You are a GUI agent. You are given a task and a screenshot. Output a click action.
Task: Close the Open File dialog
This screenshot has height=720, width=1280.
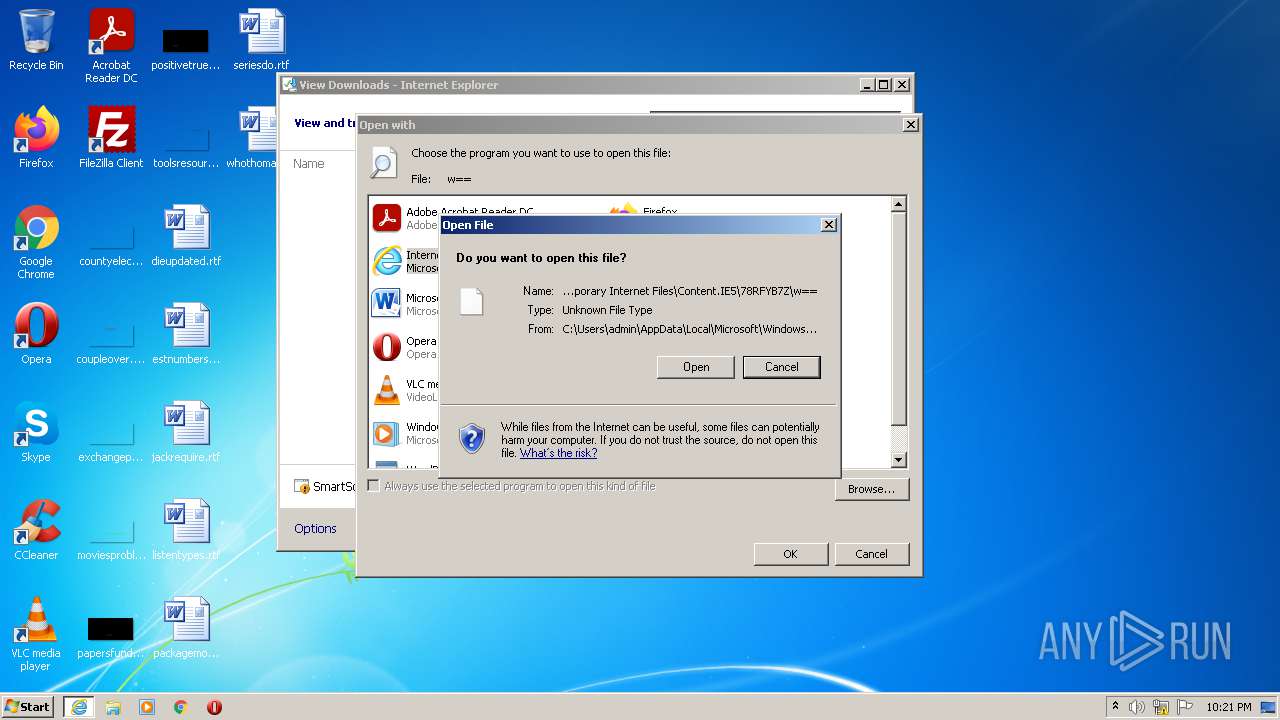(828, 225)
